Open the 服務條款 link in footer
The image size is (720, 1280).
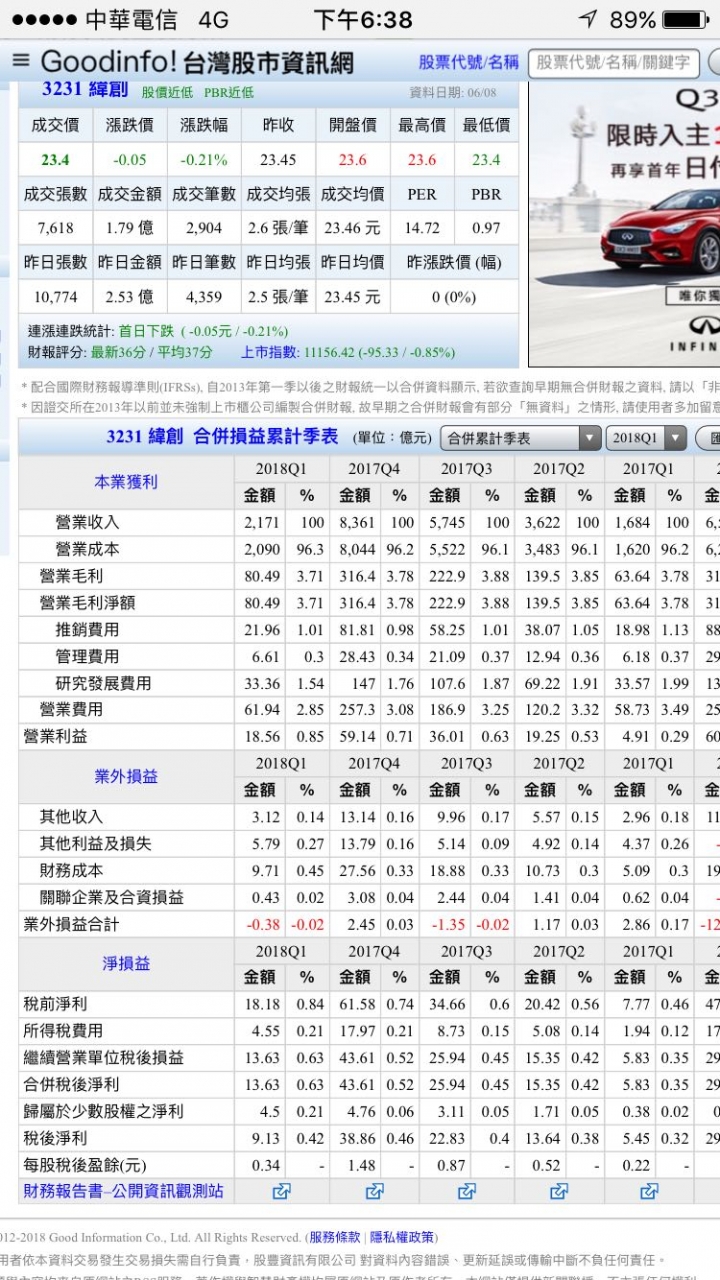334,1238
